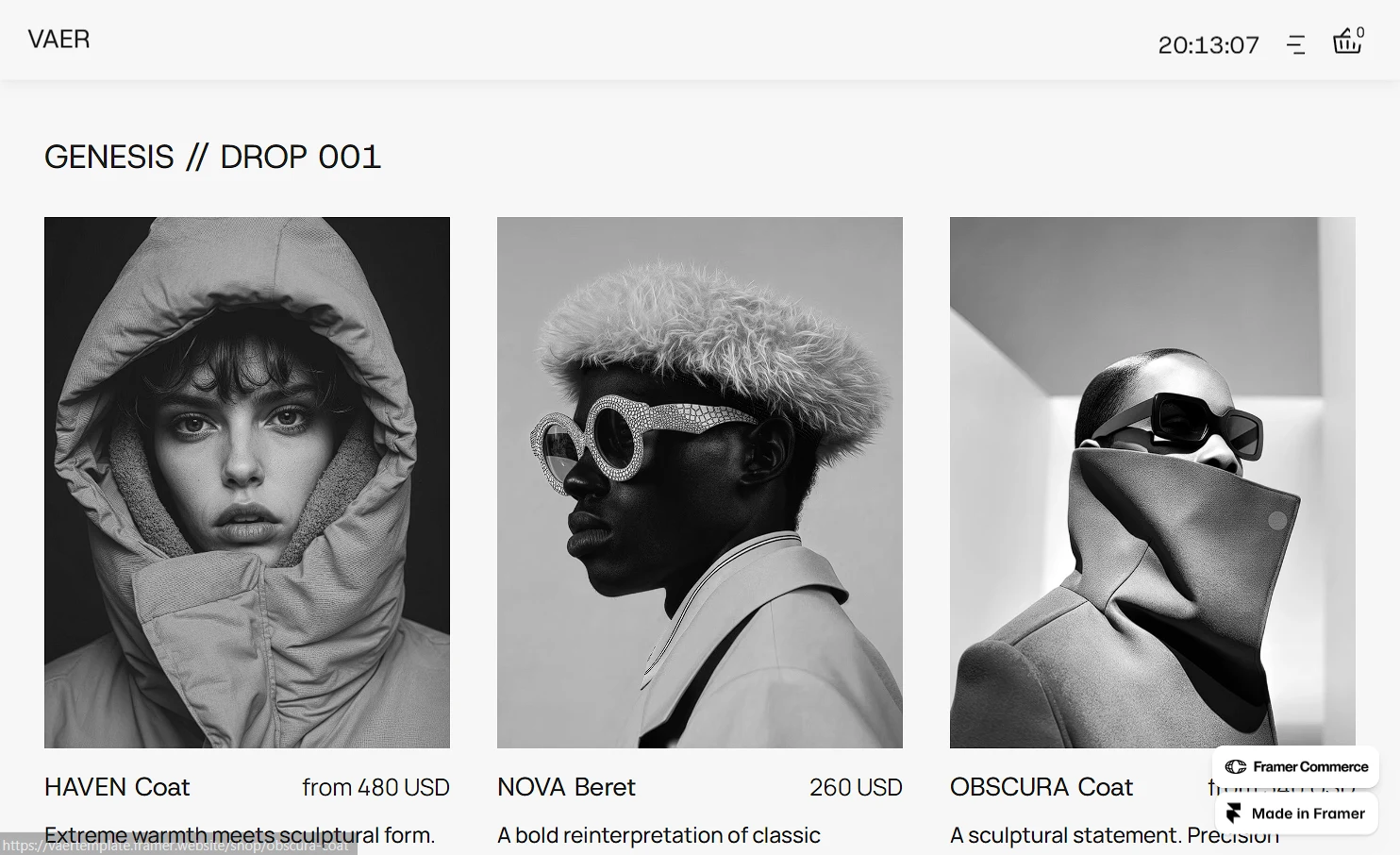
Task: Click the 260 USD price label
Action: [x=856, y=787]
